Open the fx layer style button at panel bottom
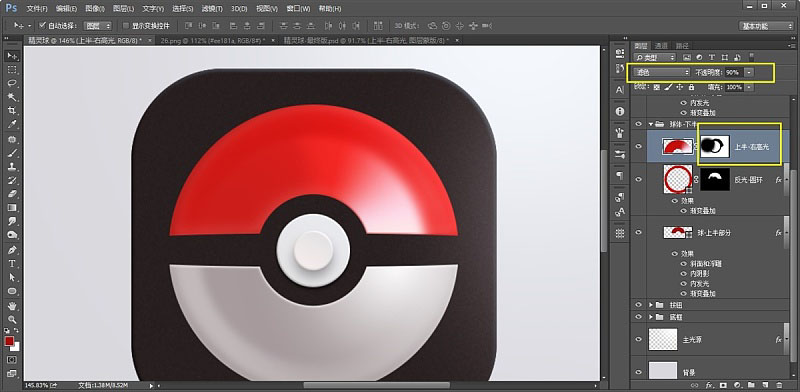The image size is (800, 392). pyautogui.click(x=709, y=385)
